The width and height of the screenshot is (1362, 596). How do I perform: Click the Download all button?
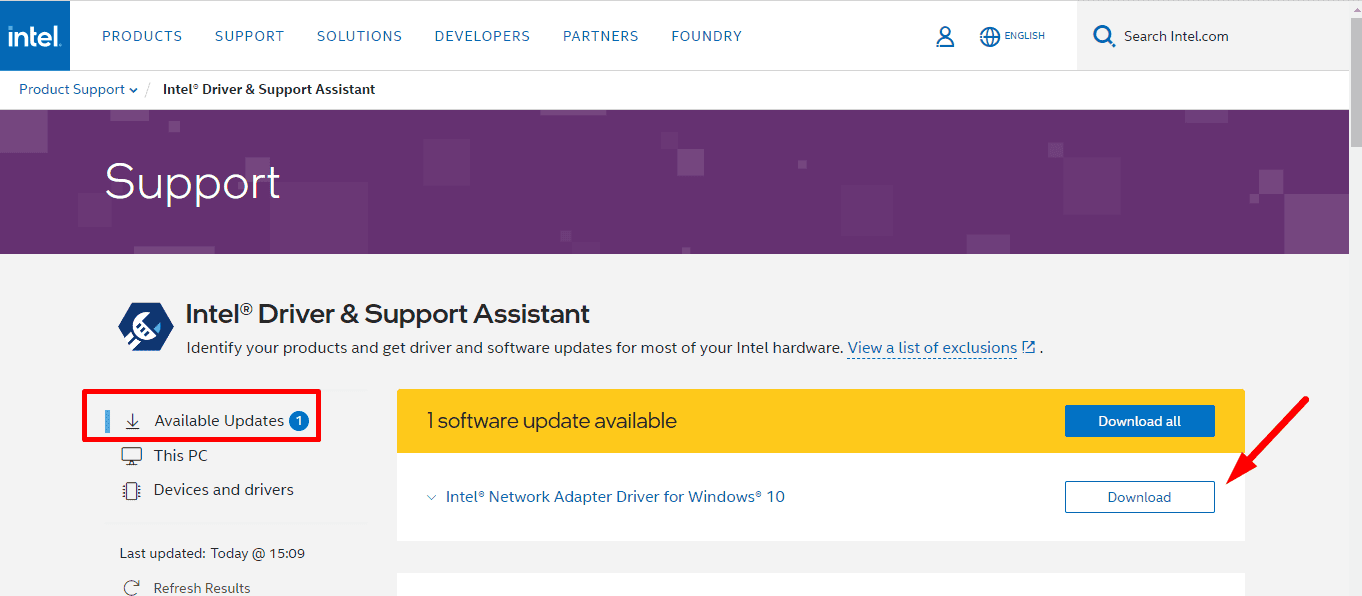tap(1140, 421)
